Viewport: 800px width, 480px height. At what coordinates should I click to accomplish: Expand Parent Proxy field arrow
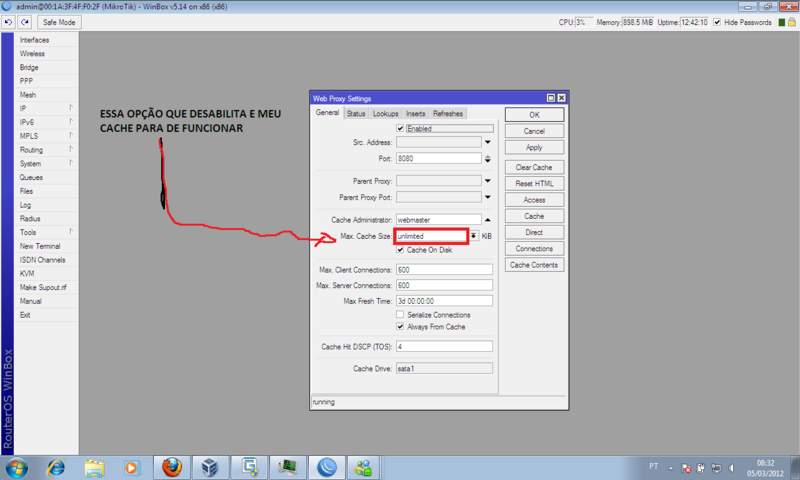pos(488,181)
